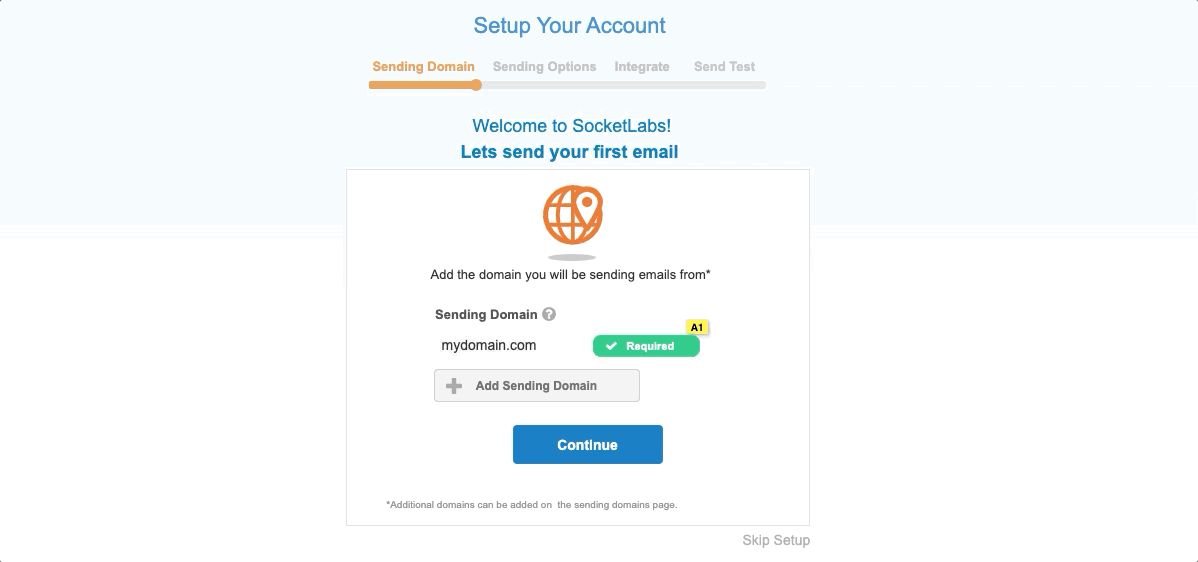Focus the mydomain.com domain input field
The image size is (1198, 562).
512,345
